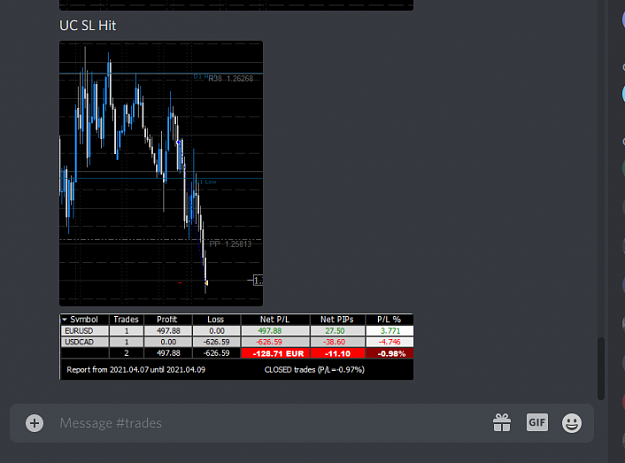625x463 pixels.
Task: Click the 'UC SL Hit' message text
Action: 88,26
